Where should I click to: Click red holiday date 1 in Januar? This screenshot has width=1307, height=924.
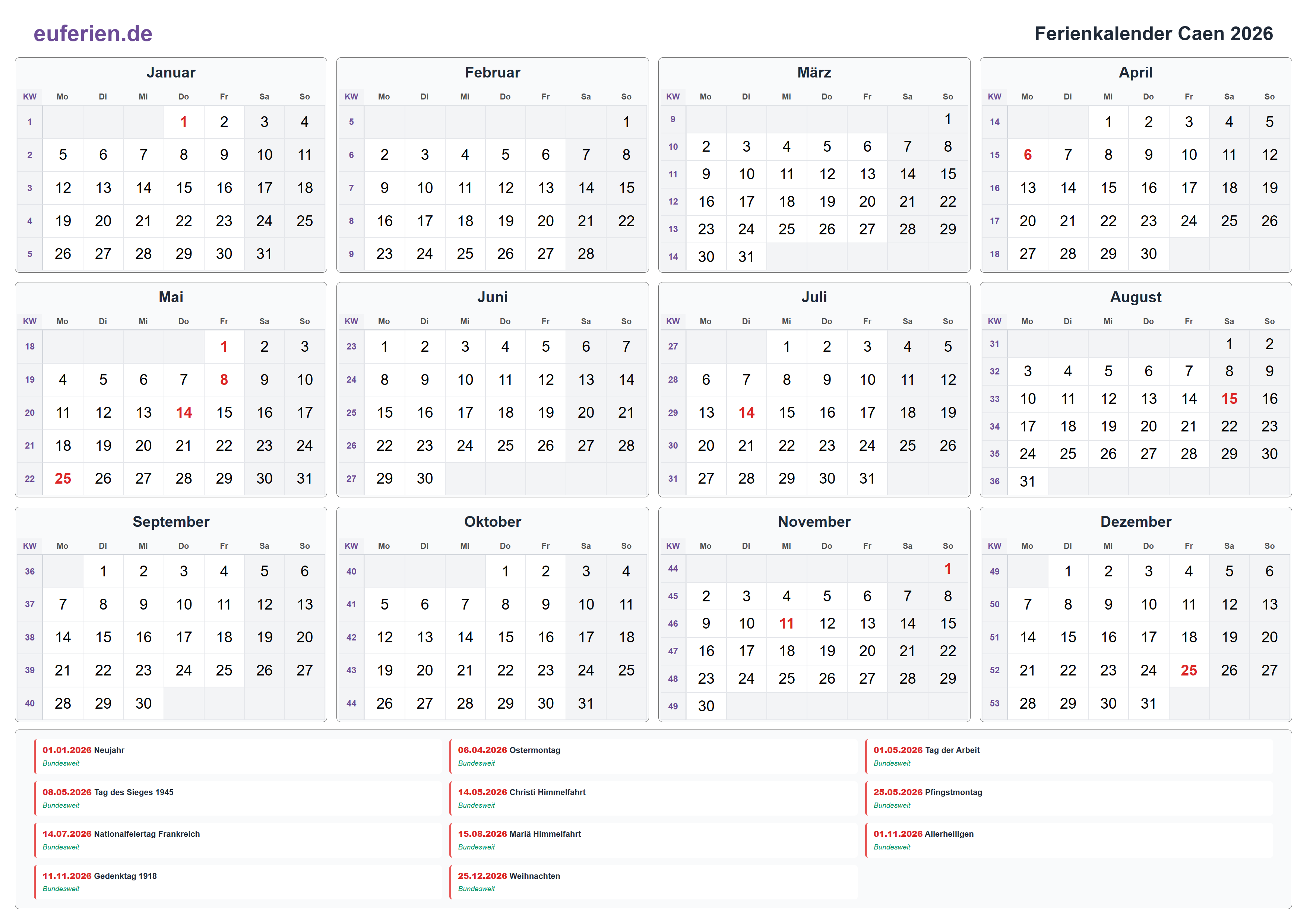coord(183,122)
